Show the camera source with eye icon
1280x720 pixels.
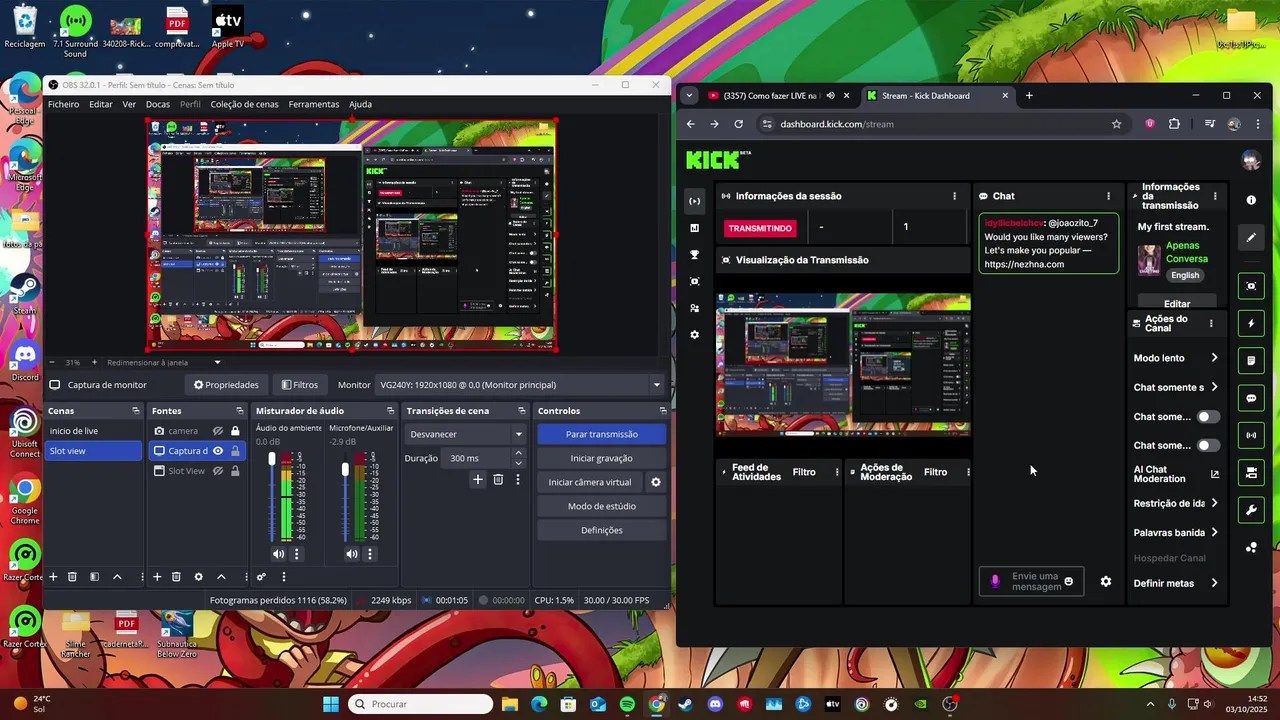click(218, 431)
